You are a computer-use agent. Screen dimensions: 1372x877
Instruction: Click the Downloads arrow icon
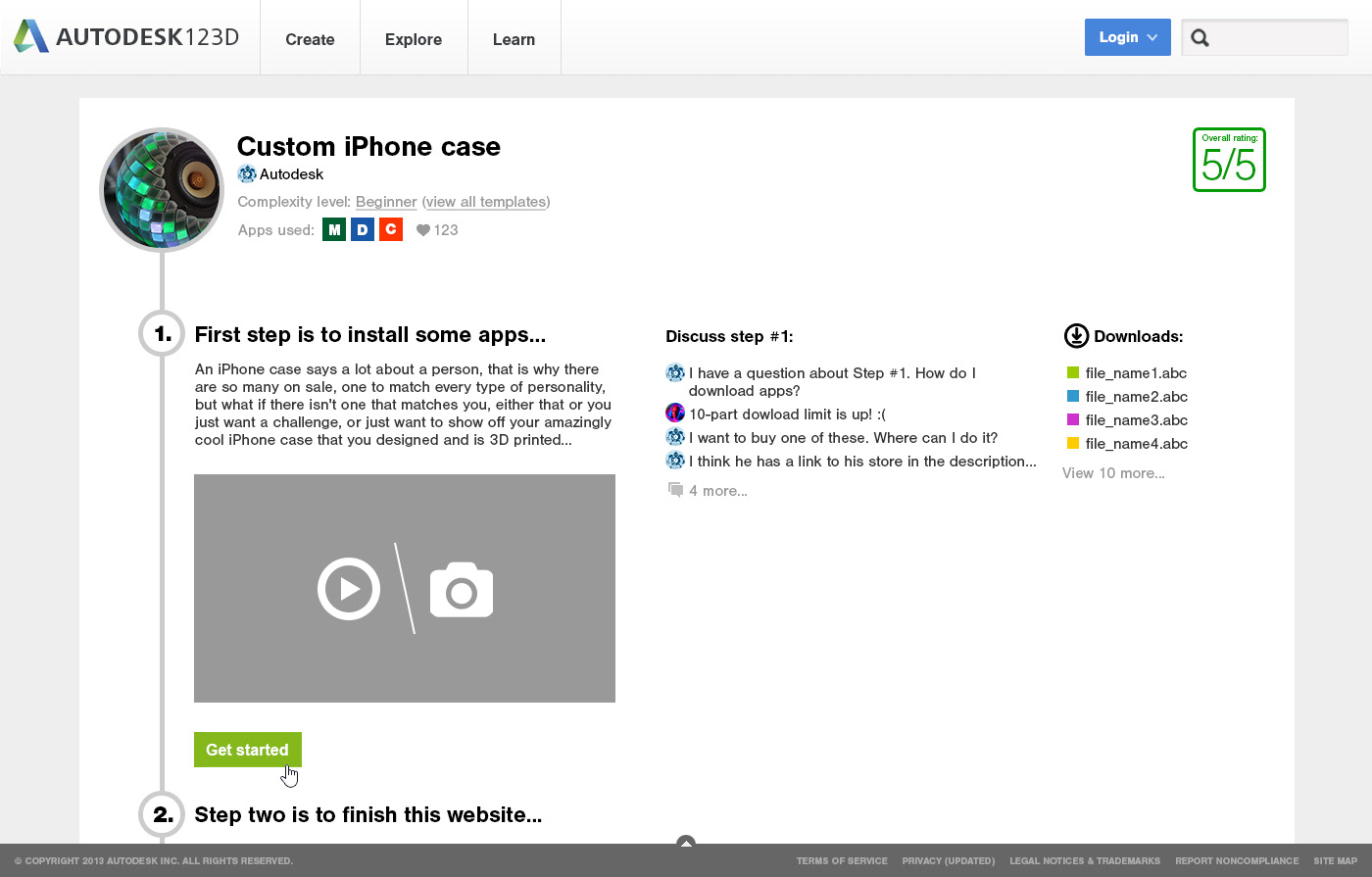click(1076, 336)
